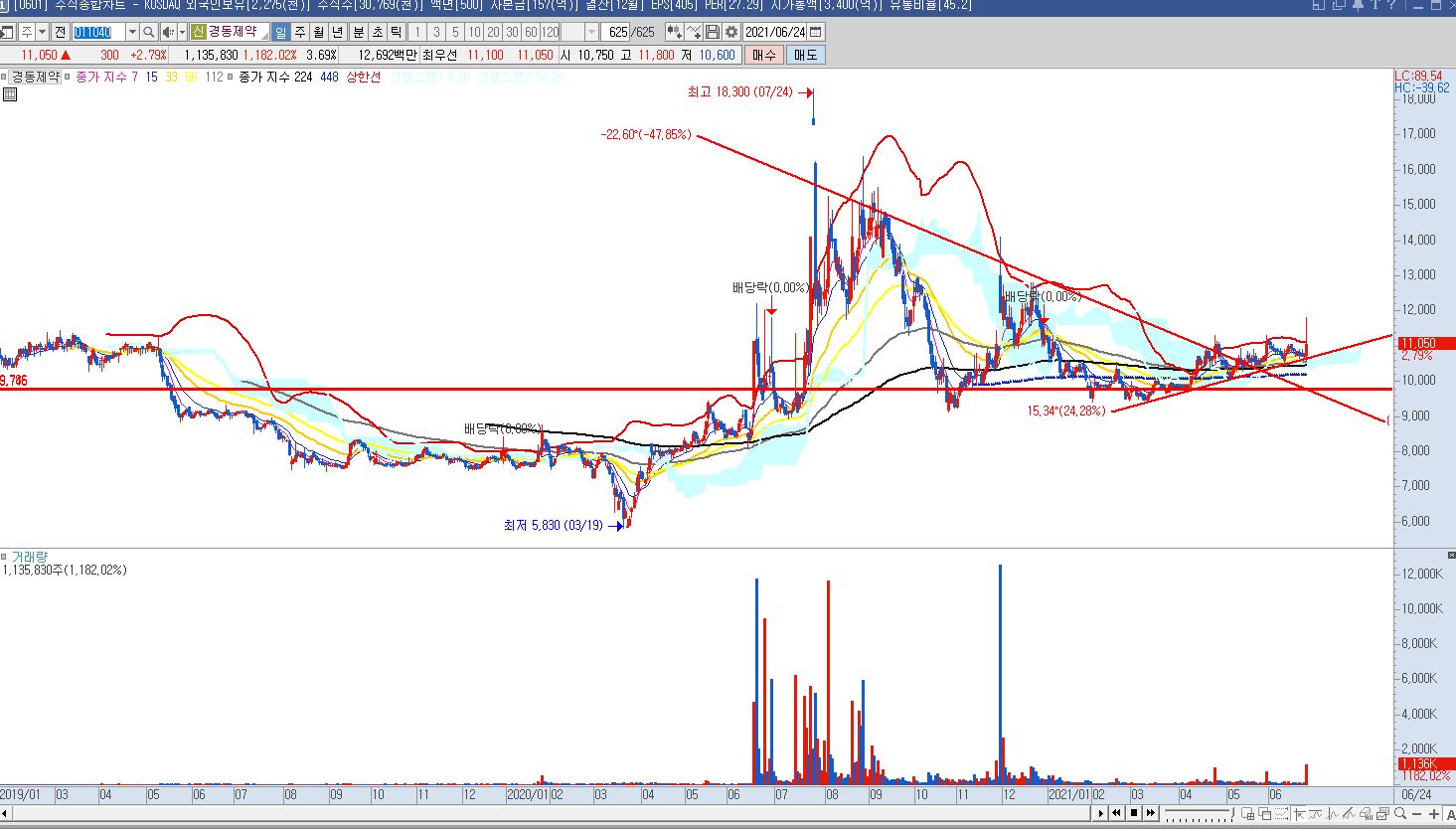The image size is (1456, 829).
Task: Select the minute 분 period toggle
Action: point(358,32)
